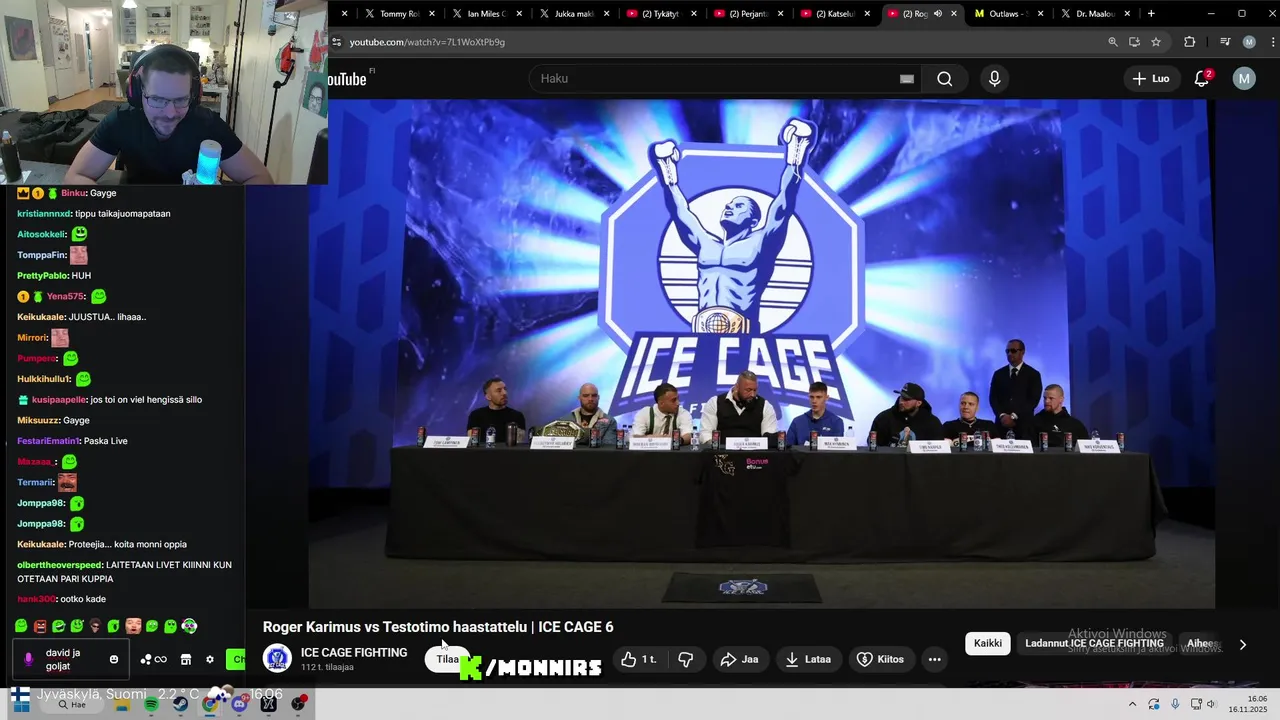Image resolution: width=1280 pixels, height=720 pixels.
Task: Open OBS Studio from the taskbar
Action: pyautogui.click(x=298, y=704)
